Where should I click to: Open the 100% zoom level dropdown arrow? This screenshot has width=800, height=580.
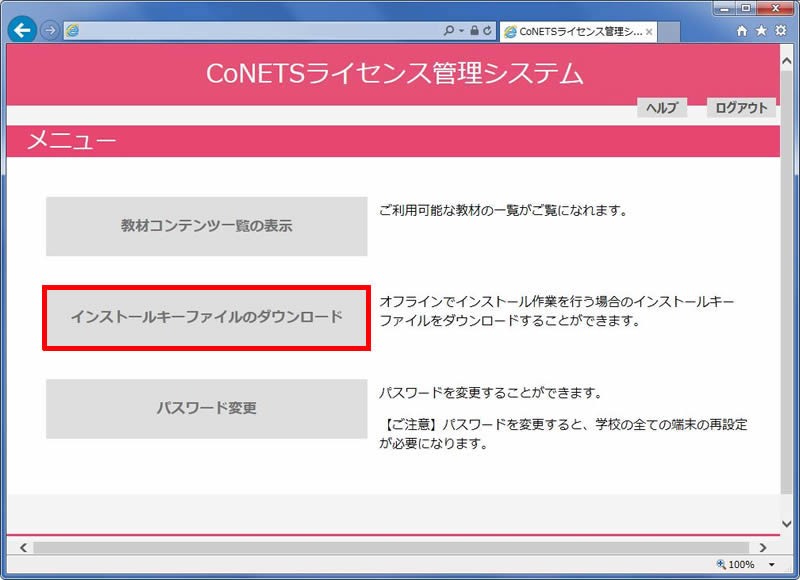pos(772,564)
